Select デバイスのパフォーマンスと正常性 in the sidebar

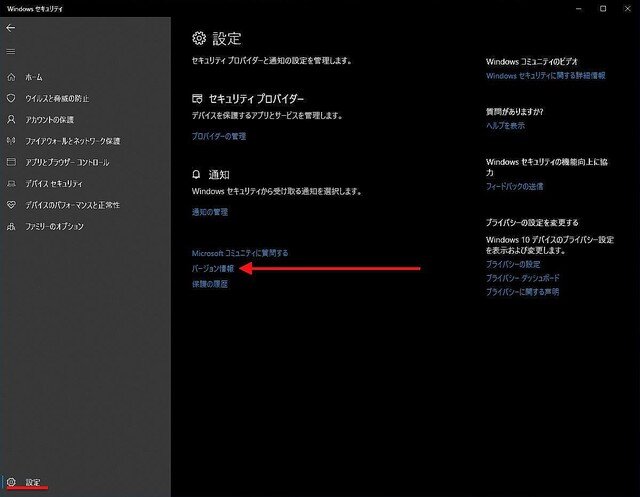(x=73, y=205)
